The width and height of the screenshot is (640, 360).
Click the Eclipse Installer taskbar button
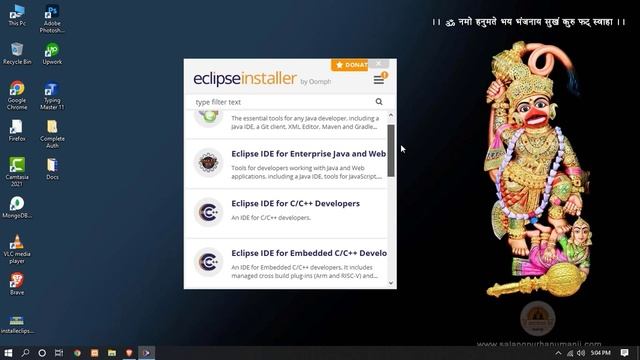[x=147, y=353]
